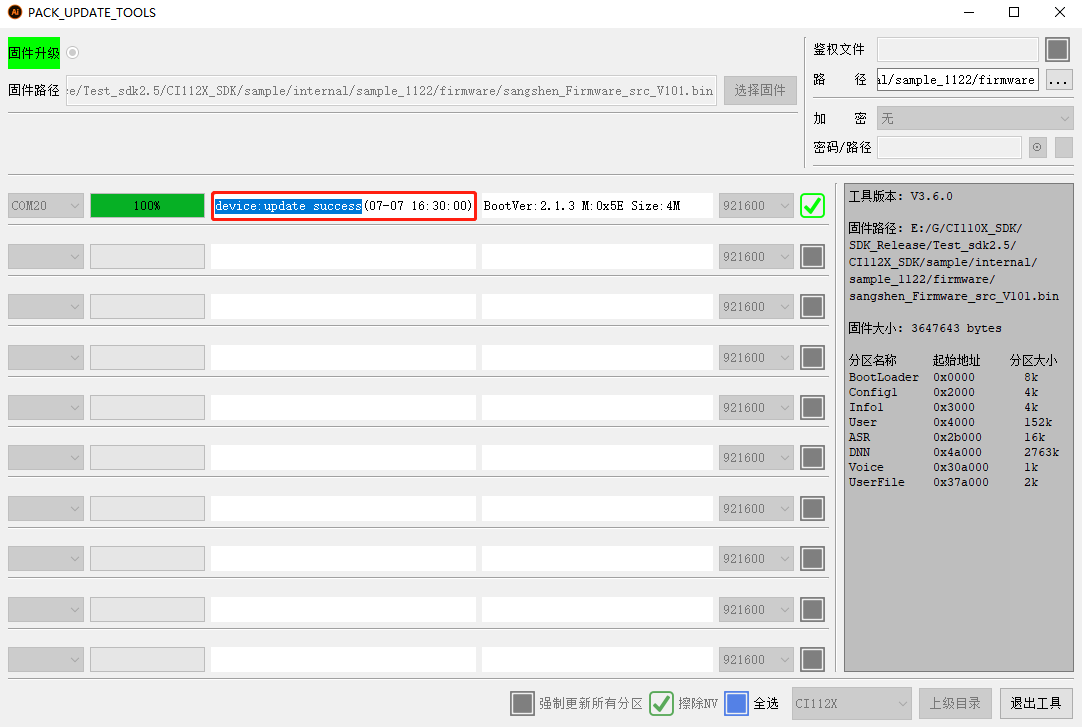Screen dimensions: 1082x727
Task: Click the 退出工具 exit tool button
Action: pos(1036,703)
